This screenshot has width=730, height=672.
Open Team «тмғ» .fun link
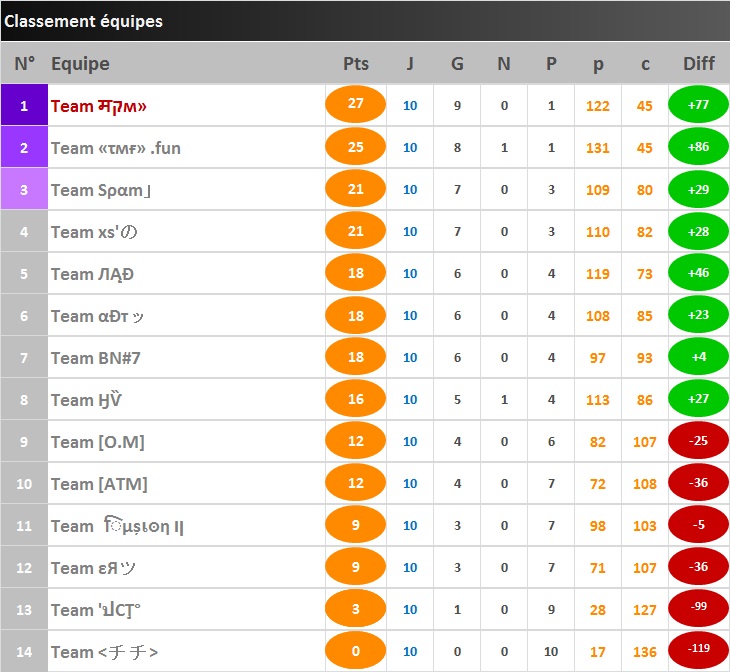[x=115, y=148]
